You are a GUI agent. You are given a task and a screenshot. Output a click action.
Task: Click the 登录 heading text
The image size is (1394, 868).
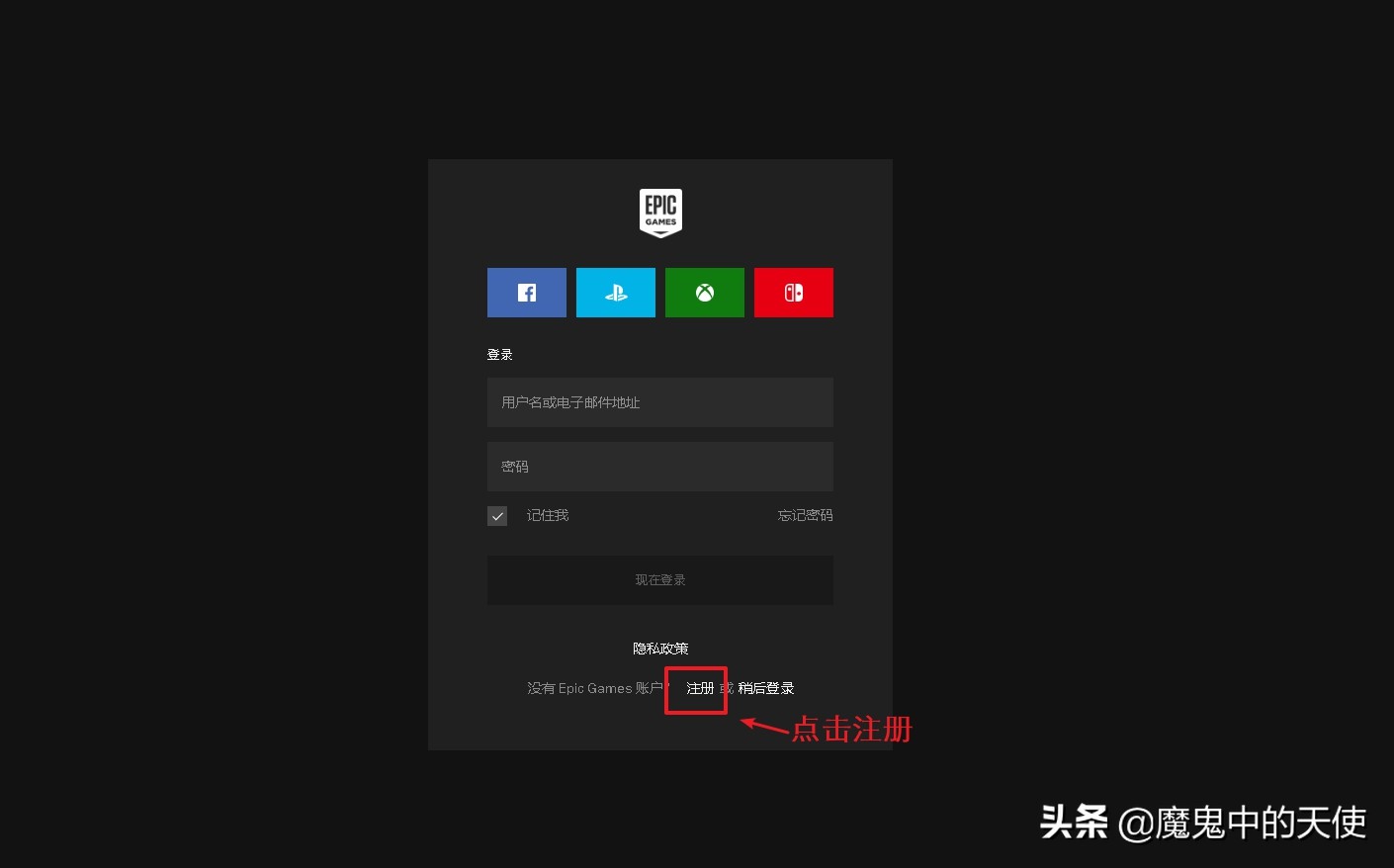click(499, 355)
